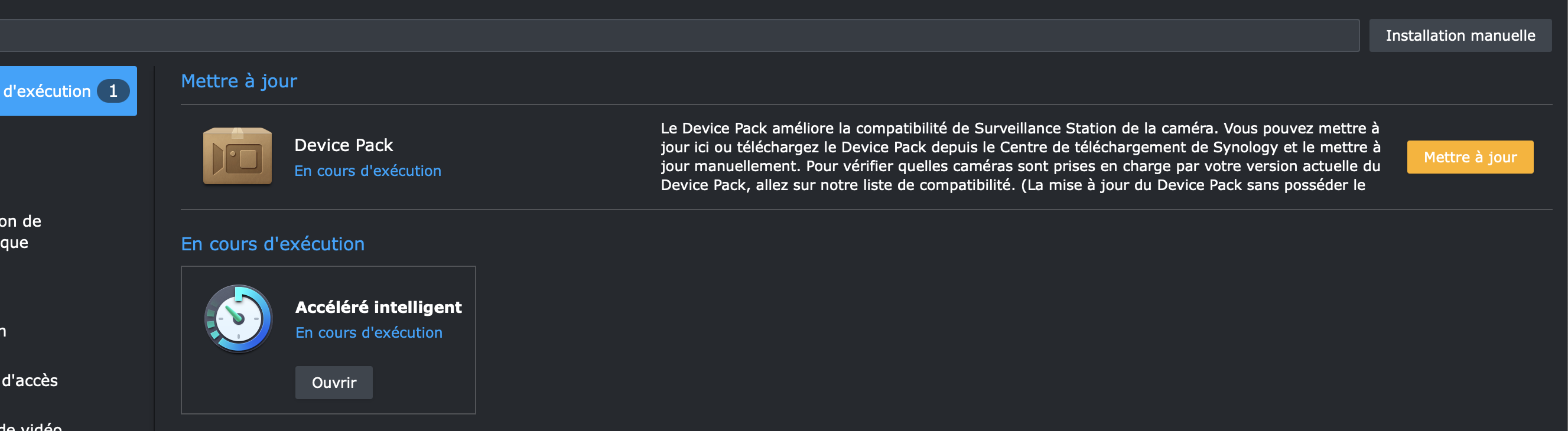This screenshot has height=431, width=1568.
Task: Click the Accéléré intelligent title
Action: click(379, 307)
